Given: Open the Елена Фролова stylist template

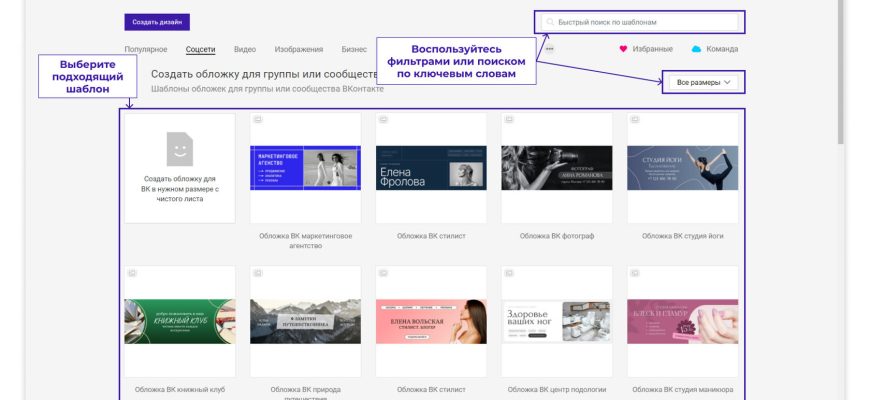Looking at the screenshot, I should point(431,168).
